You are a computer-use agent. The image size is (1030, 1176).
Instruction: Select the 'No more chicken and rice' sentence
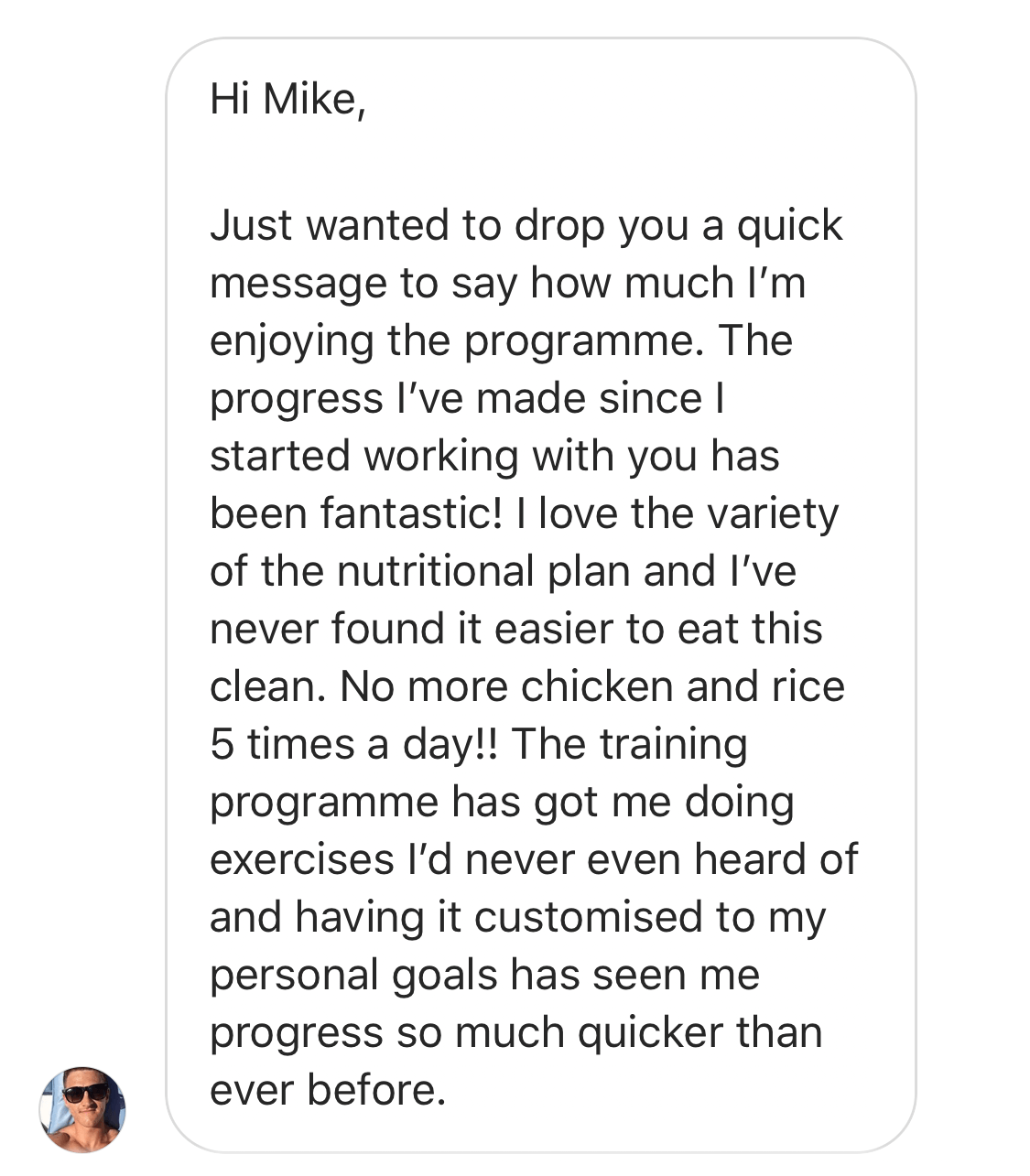(x=592, y=686)
